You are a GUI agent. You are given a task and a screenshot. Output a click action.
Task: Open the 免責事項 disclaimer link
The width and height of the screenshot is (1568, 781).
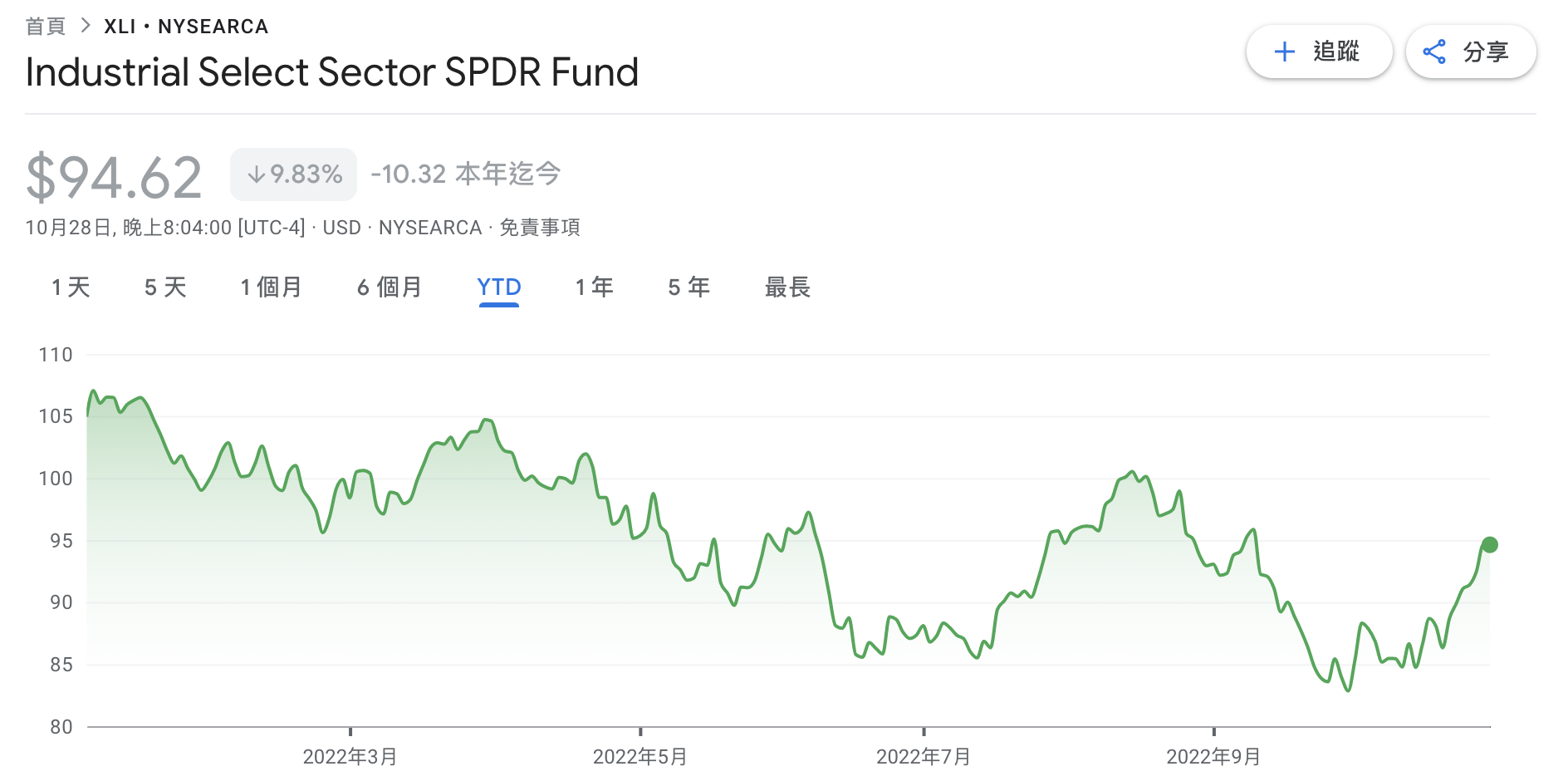539,228
